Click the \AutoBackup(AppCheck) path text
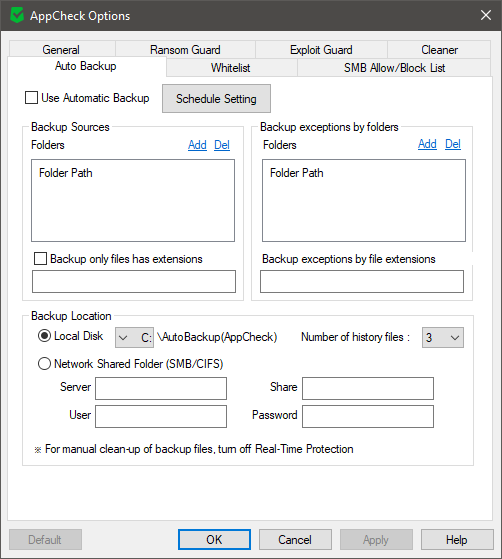This screenshot has width=502, height=559. pyautogui.click(x=217, y=337)
